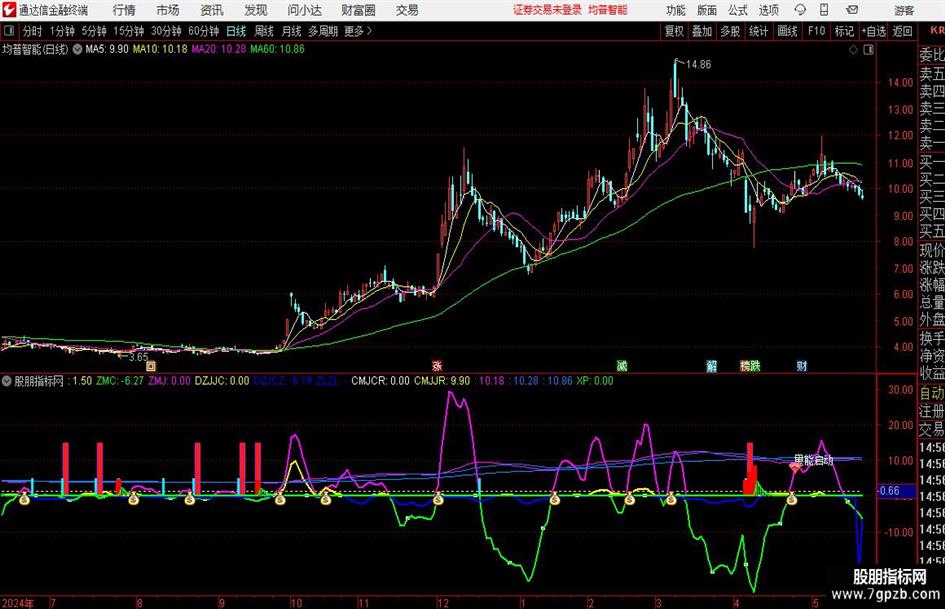Viewport: 945px width, 609px height.
Task: Open the 功能 menu
Action: [676, 10]
